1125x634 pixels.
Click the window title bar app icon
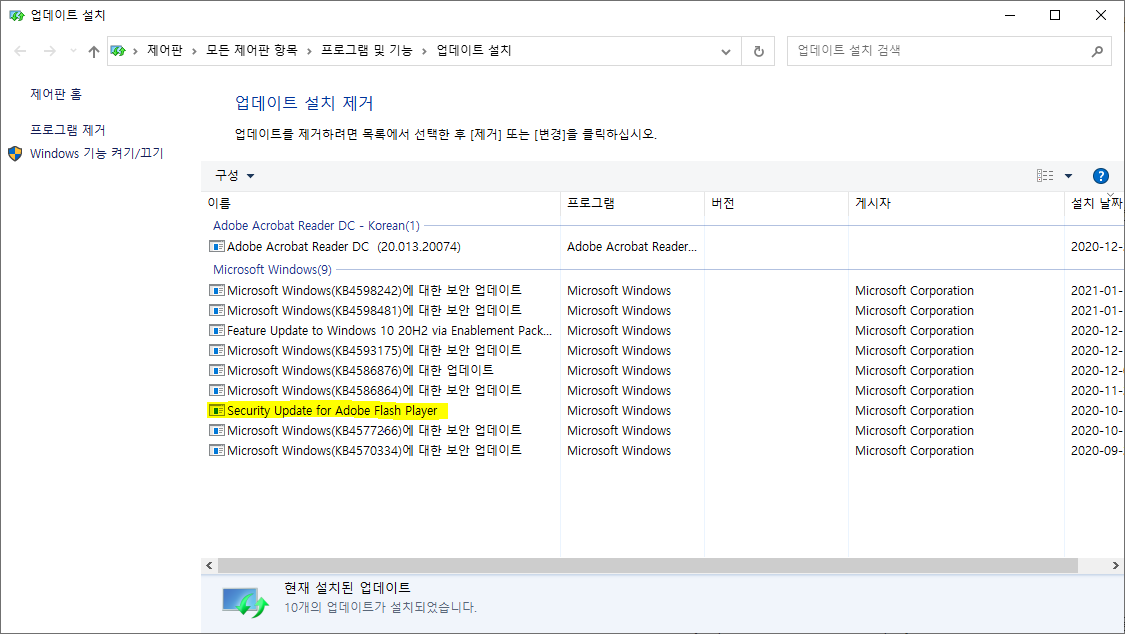click(x=17, y=15)
